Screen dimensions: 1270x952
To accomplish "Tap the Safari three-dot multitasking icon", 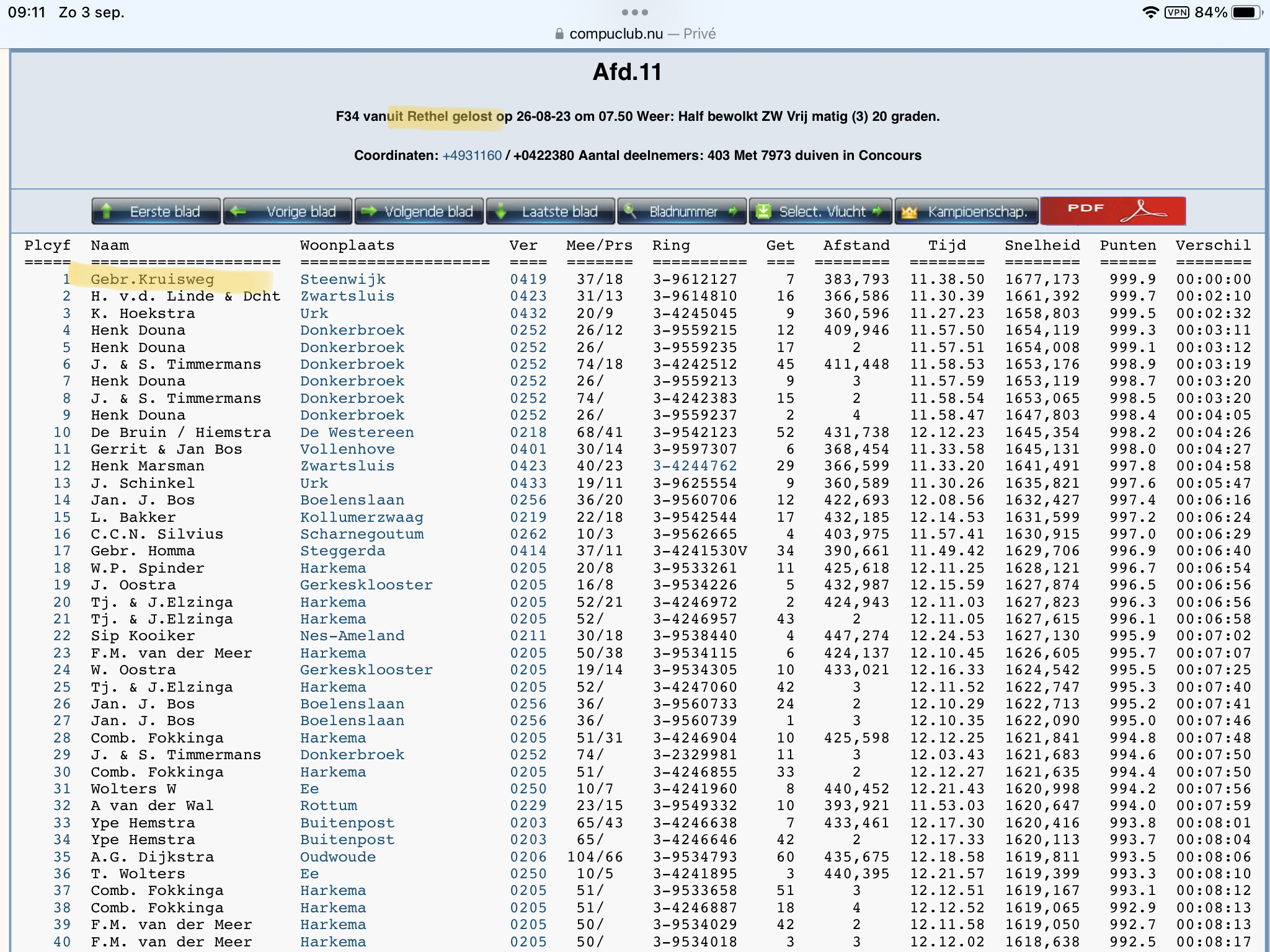I will [x=634, y=12].
